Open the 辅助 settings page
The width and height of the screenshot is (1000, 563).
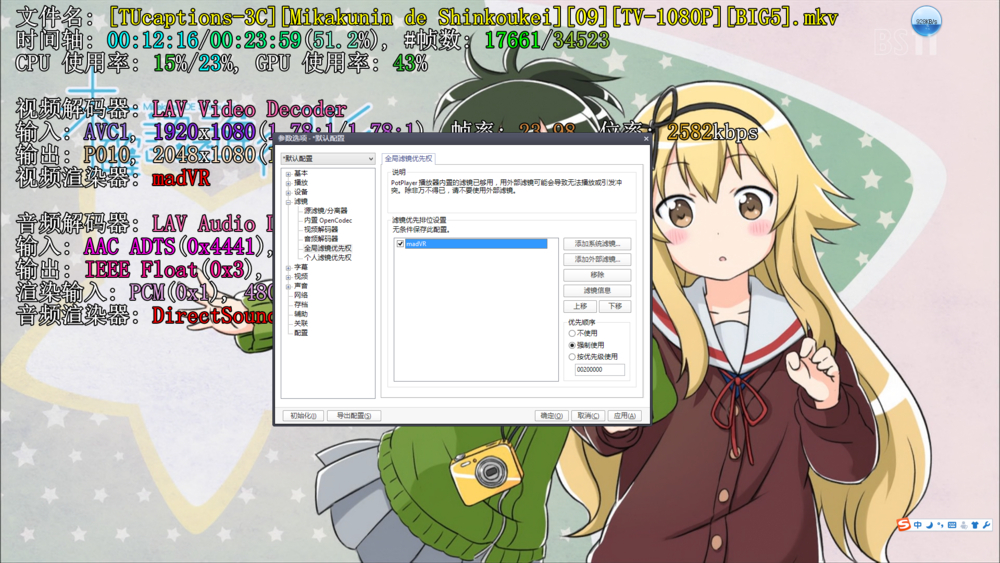point(301,314)
